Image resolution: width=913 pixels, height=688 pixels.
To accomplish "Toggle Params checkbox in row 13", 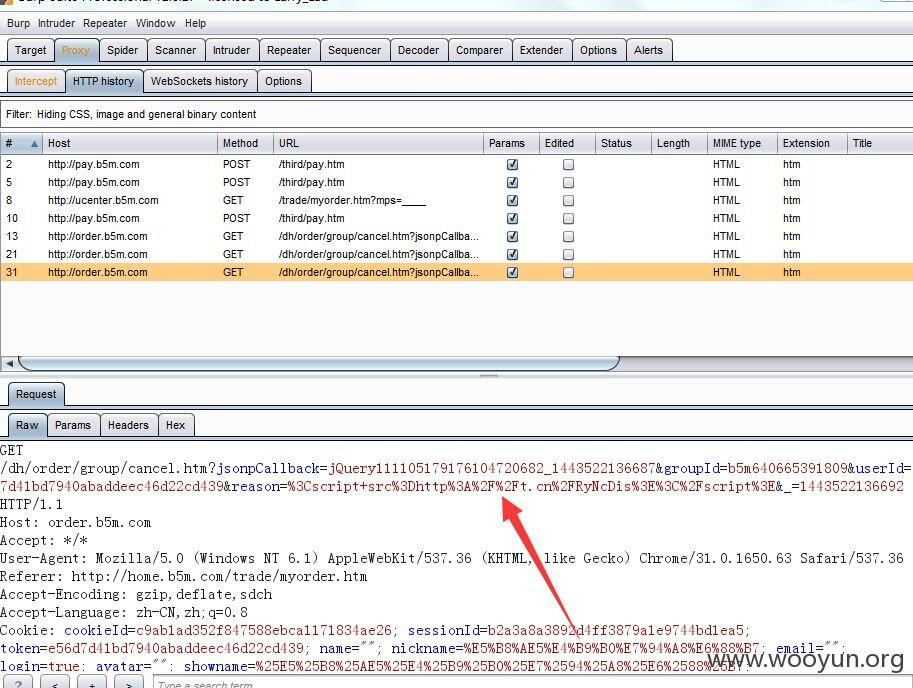I will click(x=512, y=237).
